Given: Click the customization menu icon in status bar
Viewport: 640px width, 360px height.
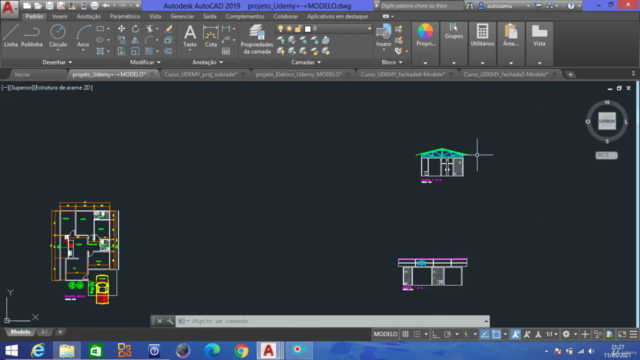Looking at the screenshot, I should [633, 334].
